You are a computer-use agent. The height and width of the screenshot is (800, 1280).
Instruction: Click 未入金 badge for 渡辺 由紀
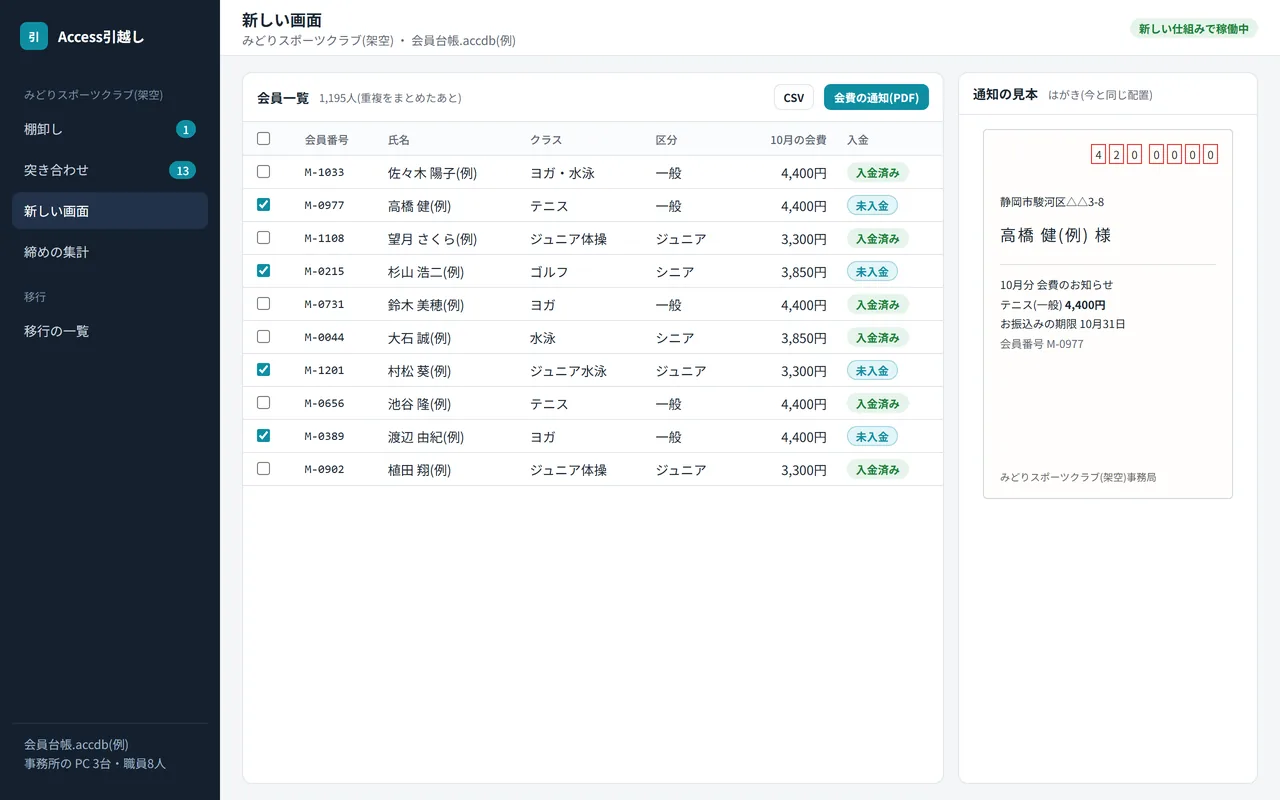click(x=872, y=436)
